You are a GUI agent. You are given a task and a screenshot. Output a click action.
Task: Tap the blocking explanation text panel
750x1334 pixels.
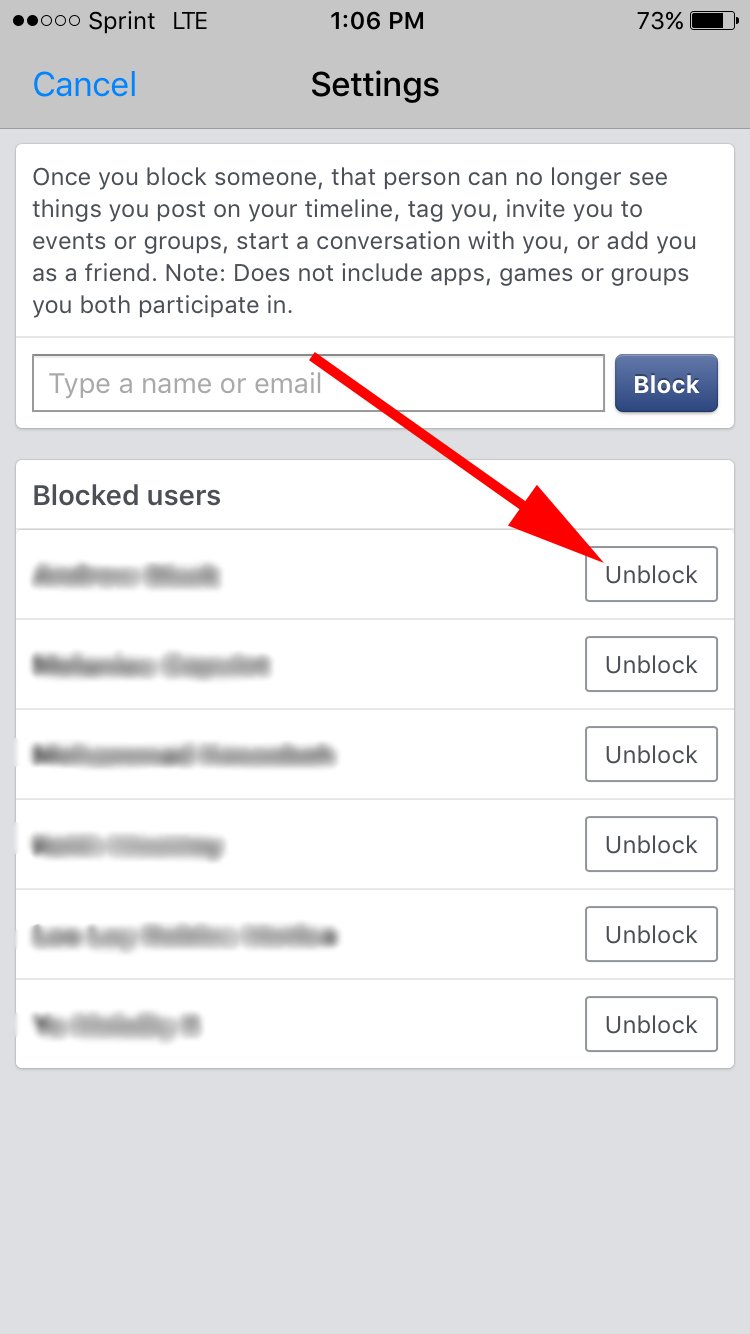click(x=375, y=240)
